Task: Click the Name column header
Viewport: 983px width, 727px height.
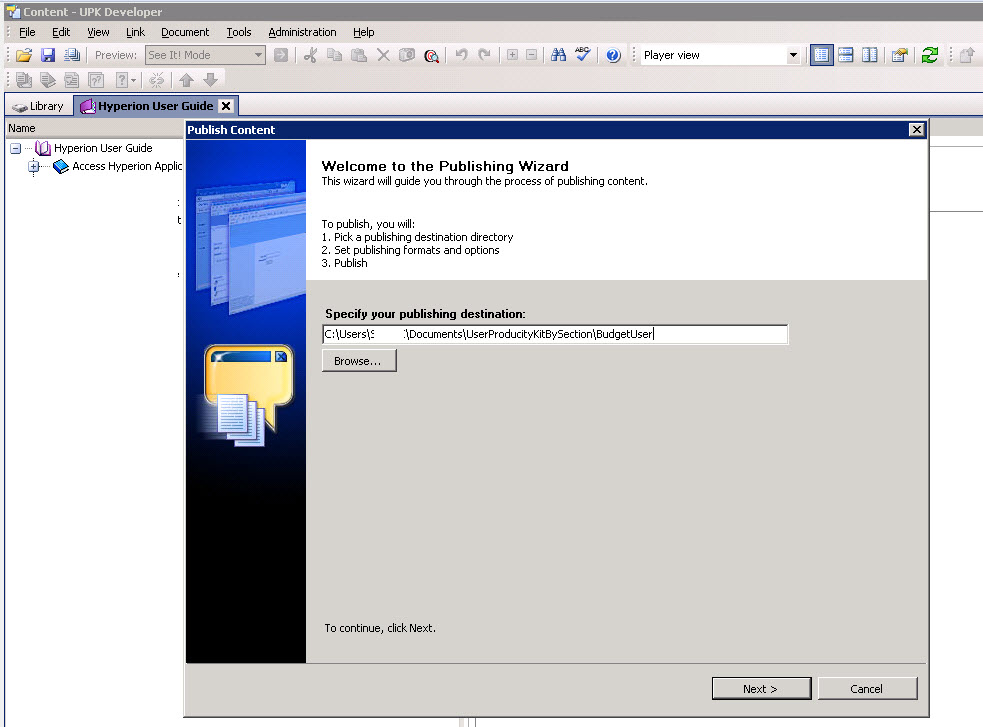Action: pos(94,128)
